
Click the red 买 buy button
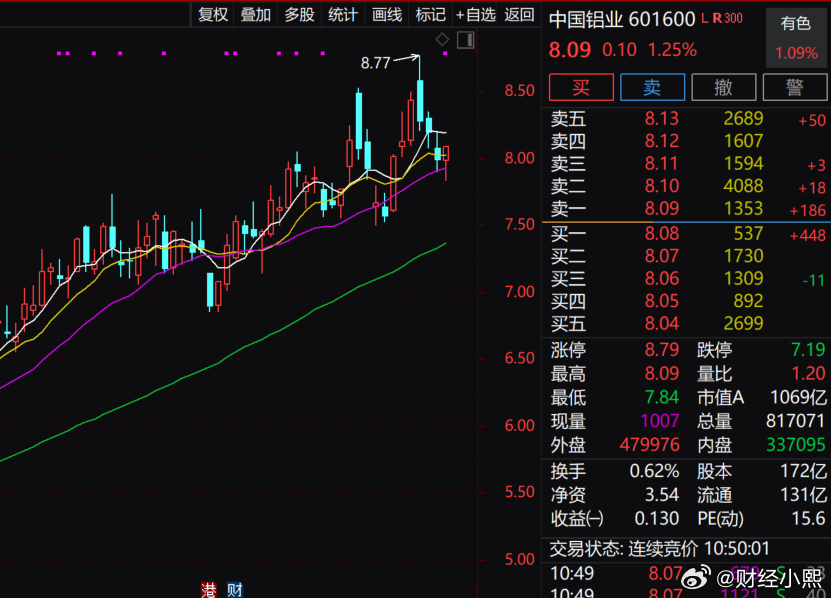581,87
